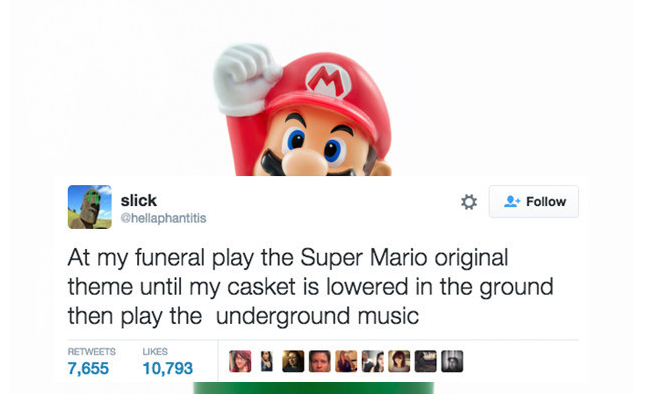Click the second narrow liker avatar
Image resolution: width=661 pixels, height=400 pixels.
[266, 361]
